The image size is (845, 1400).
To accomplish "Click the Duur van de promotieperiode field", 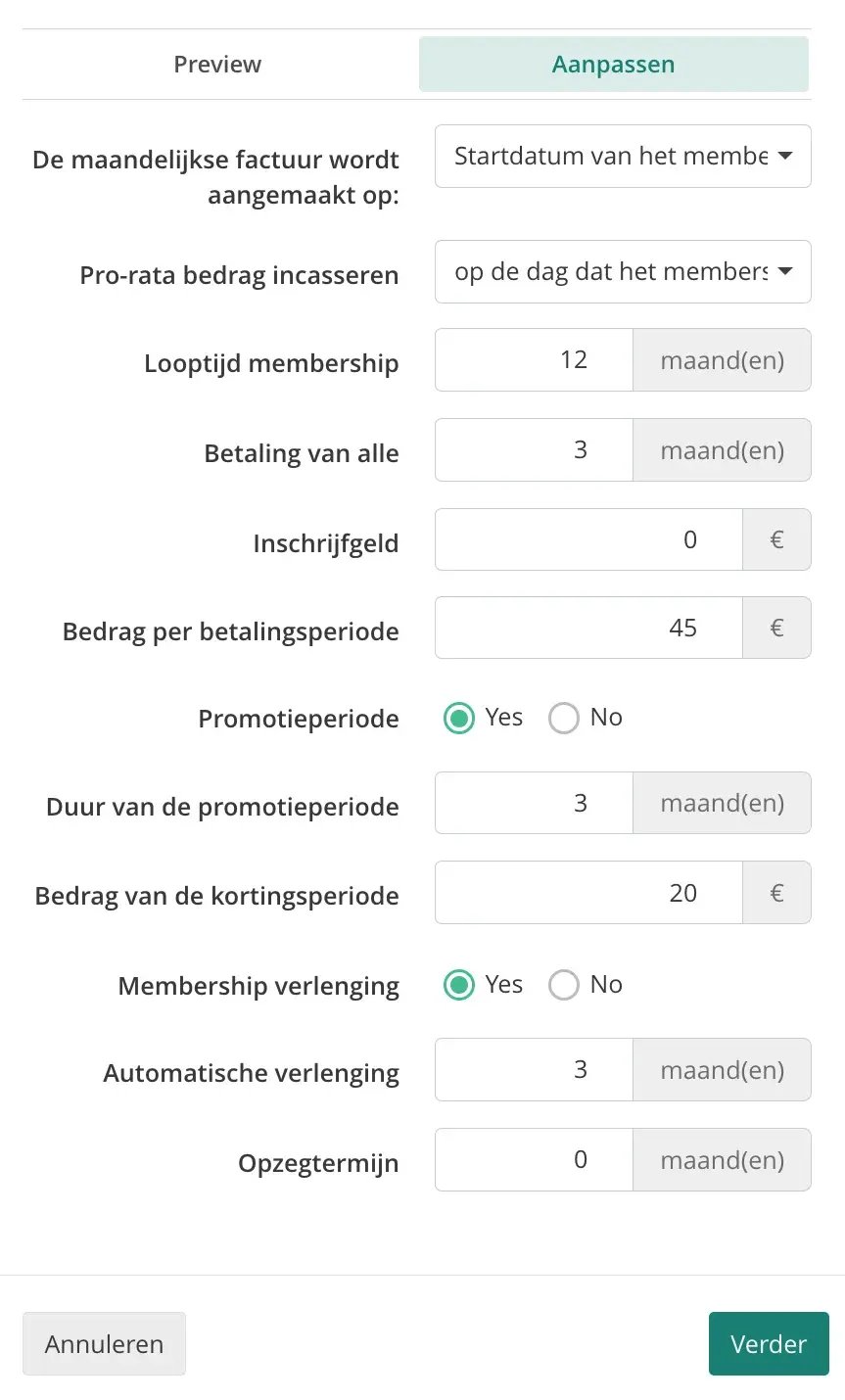I will coord(535,803).
